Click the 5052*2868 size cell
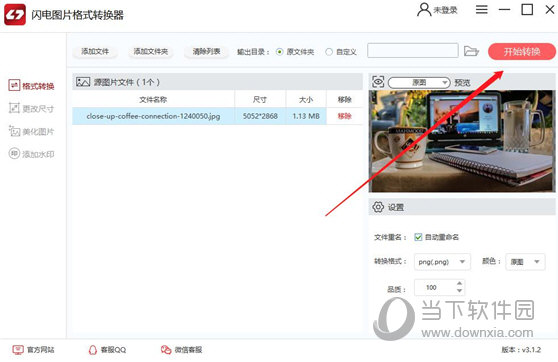Image resolution: width=558 pixels, height=362 pixels. click(x=260, y=116)
